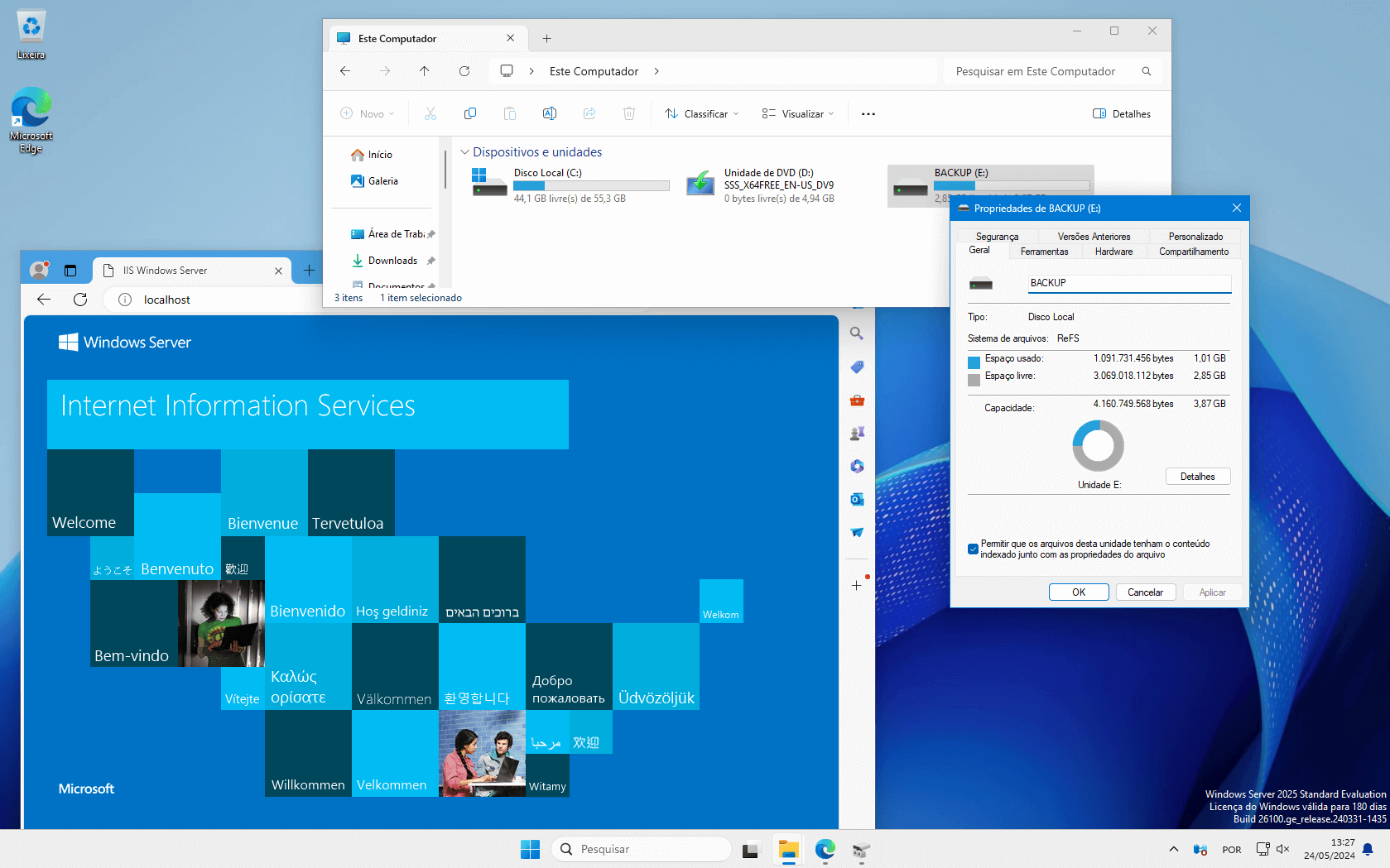Switch to the Ferramentas tab
This screenshot has height=868, width=1390.
tap(1044, 252)
